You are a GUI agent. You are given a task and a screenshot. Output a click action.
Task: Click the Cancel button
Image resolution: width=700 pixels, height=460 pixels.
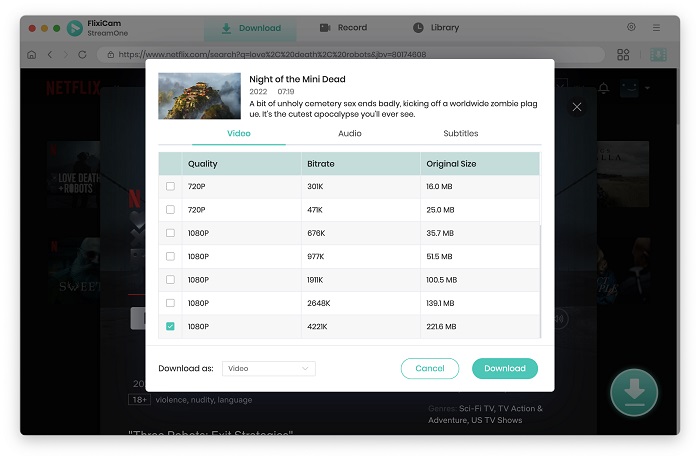[x=429, y=368]
